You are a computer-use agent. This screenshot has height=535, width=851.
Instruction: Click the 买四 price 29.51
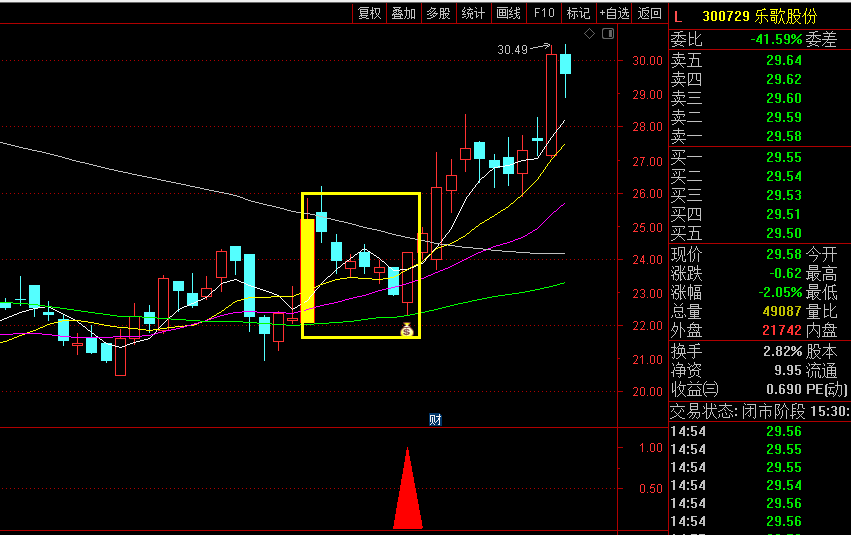tap(784, 214)
